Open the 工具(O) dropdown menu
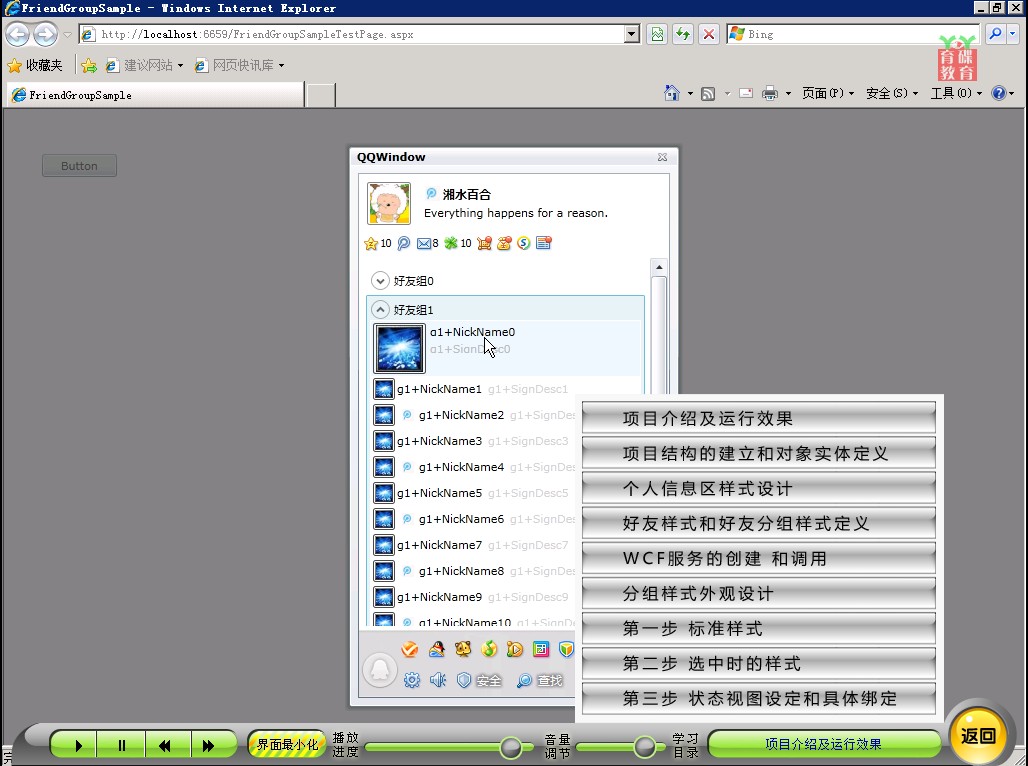This screenshot has width=1028, height=766. [957, 93]
